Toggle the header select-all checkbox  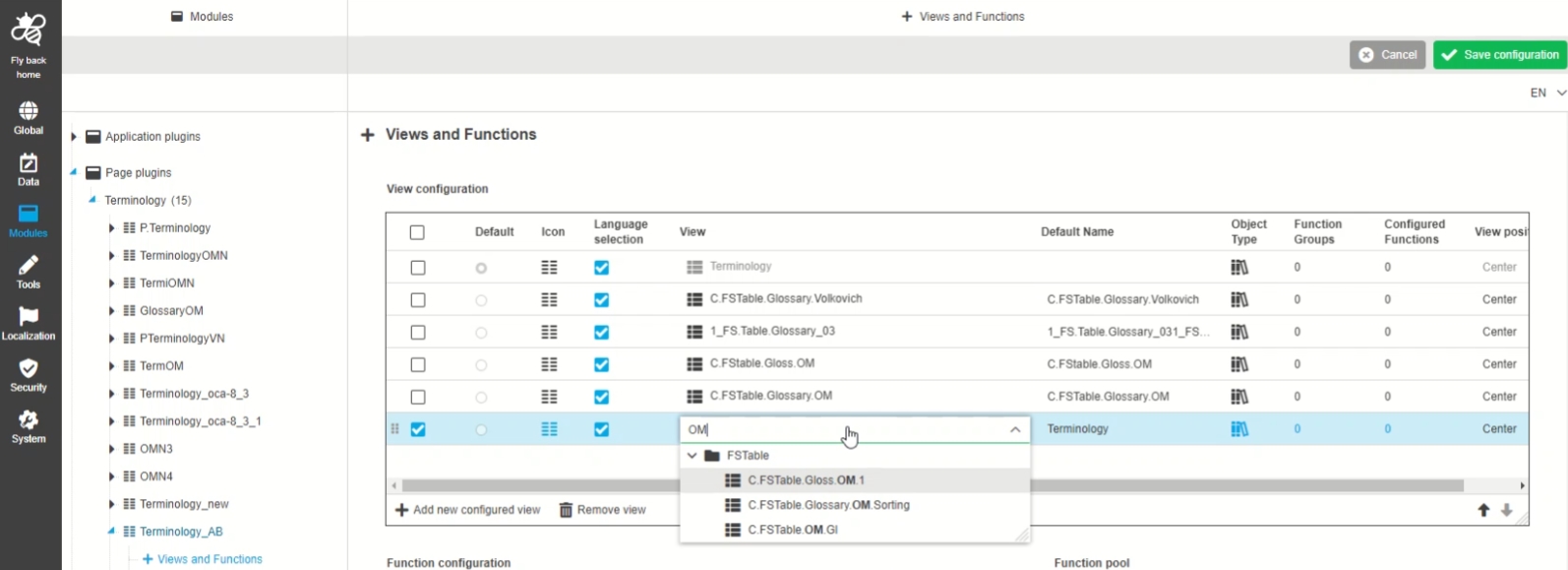click(x=417, y=232)
